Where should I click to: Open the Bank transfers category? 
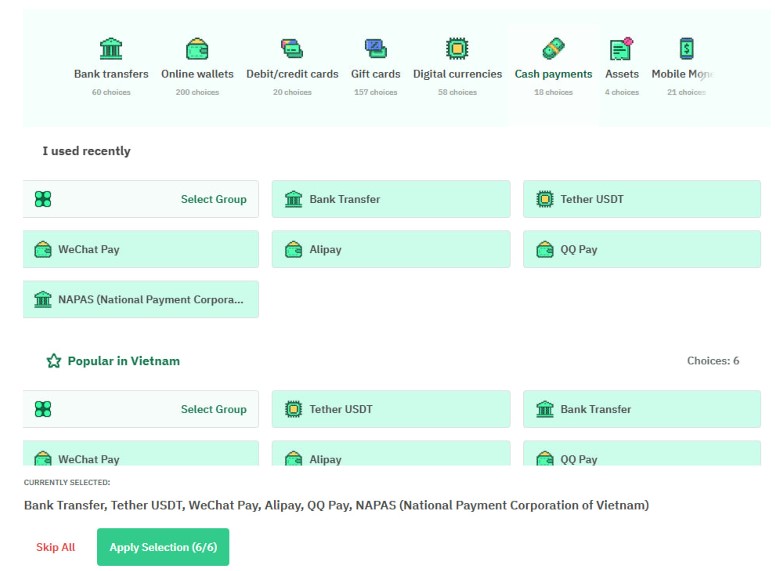111,66
